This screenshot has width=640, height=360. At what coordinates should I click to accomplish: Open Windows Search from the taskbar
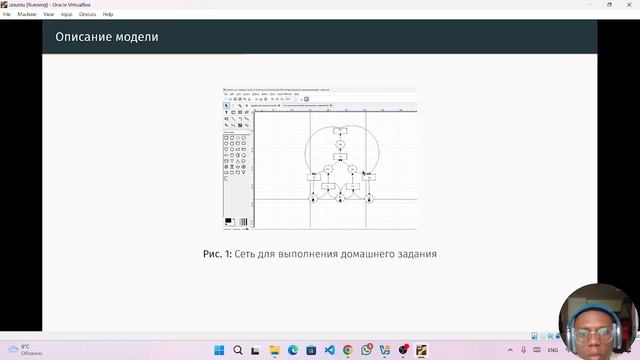(238, 350)
